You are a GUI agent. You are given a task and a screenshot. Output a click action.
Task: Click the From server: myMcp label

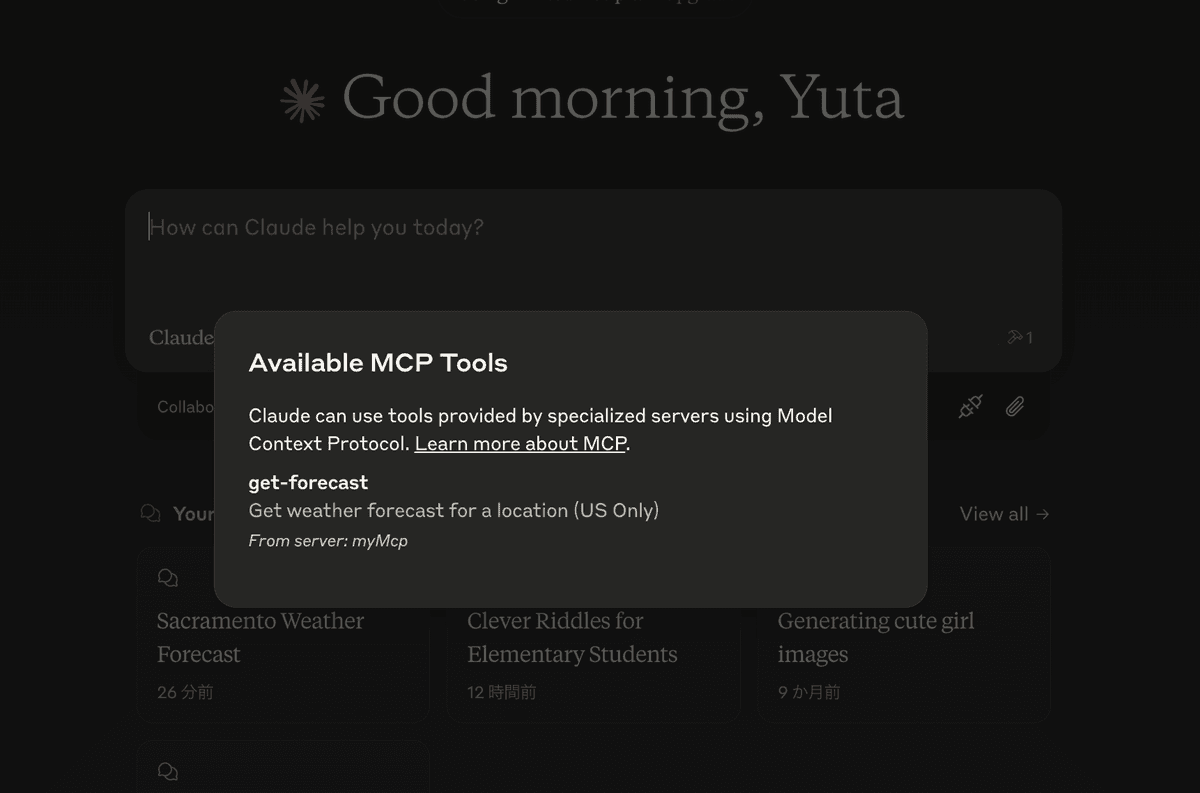coord(328,541)
